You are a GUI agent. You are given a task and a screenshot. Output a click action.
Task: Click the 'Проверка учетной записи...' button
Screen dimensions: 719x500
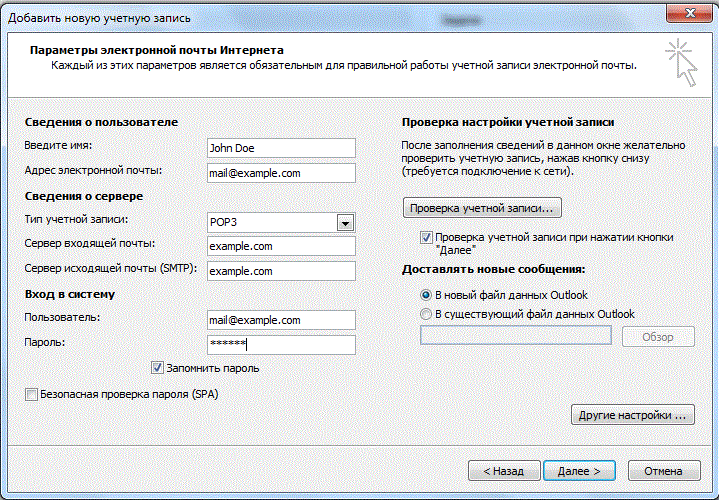[x=482, y=208]
